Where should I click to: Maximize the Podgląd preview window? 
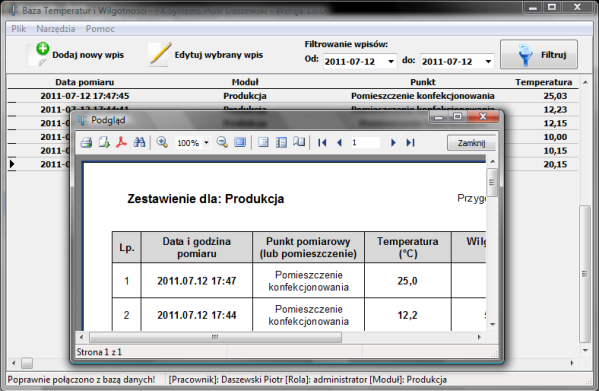click(x=458, y=116)
